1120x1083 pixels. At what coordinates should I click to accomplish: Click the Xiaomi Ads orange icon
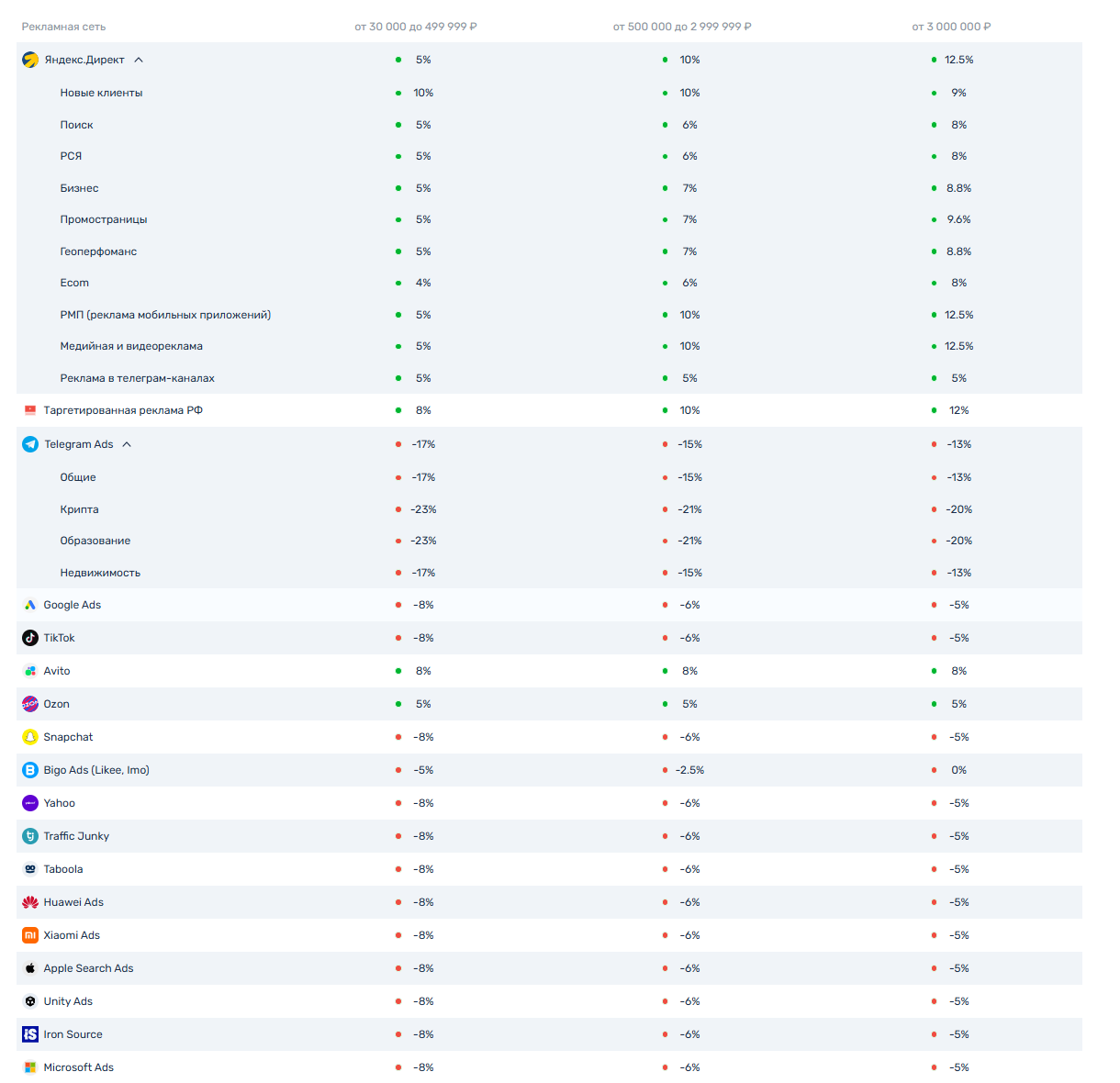(30, 935)
